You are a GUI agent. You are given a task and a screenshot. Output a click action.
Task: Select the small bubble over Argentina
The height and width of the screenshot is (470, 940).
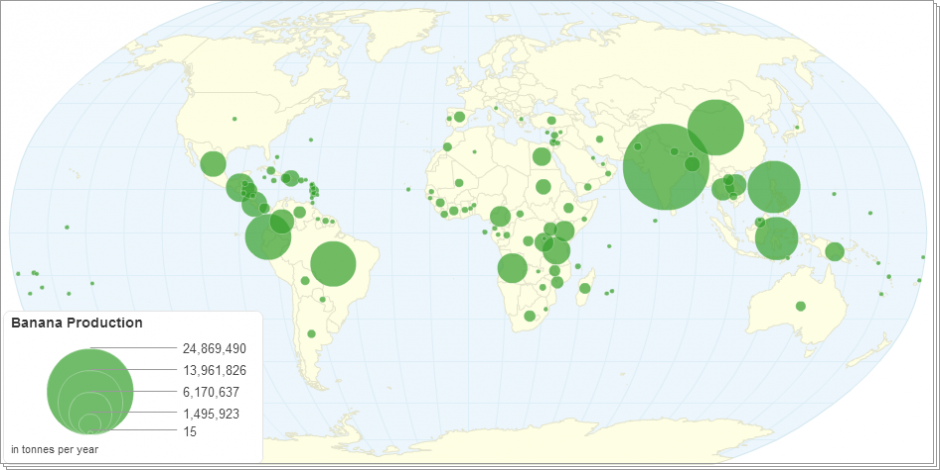coord(311,334)
